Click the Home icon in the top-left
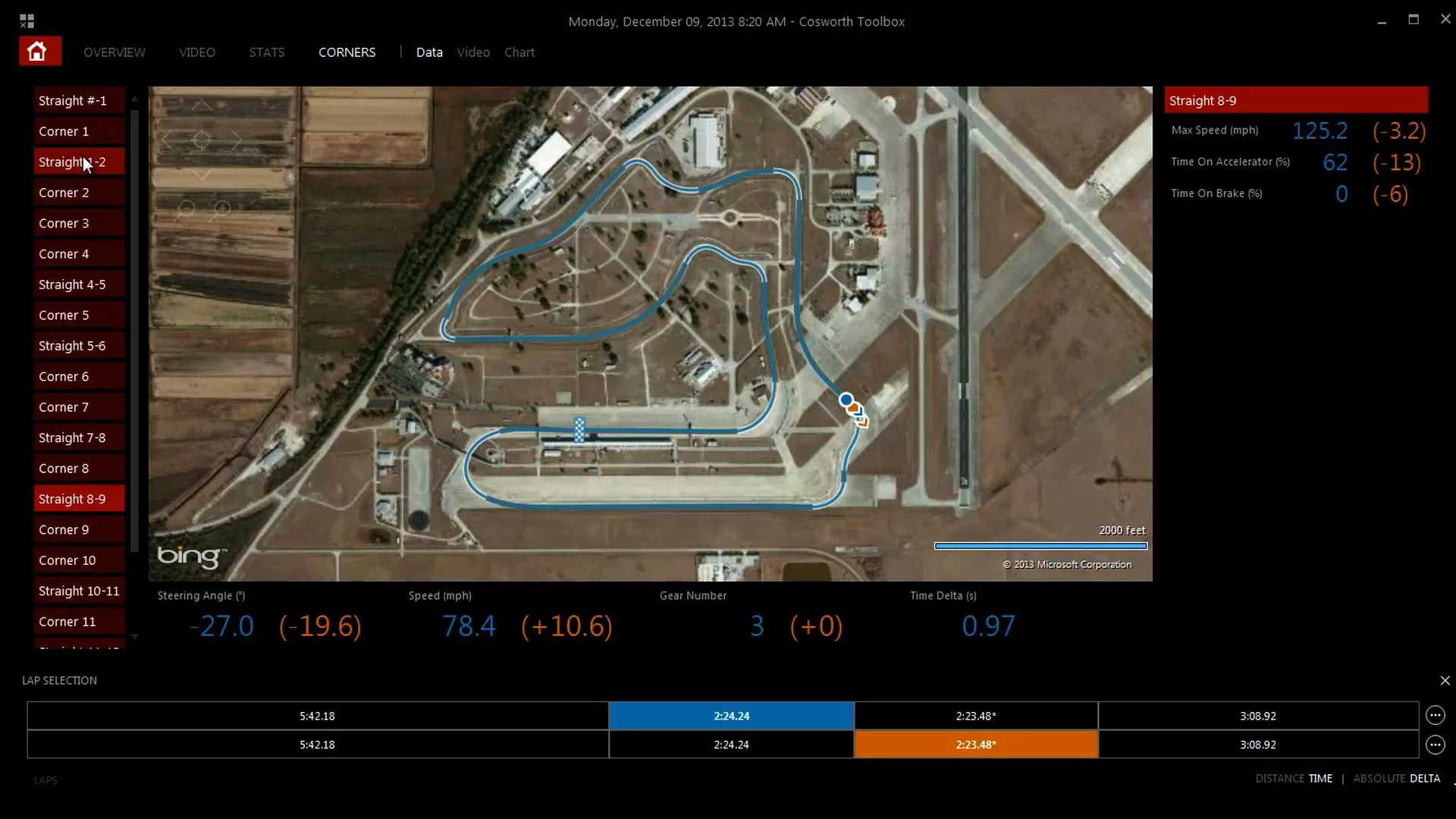 37,51
